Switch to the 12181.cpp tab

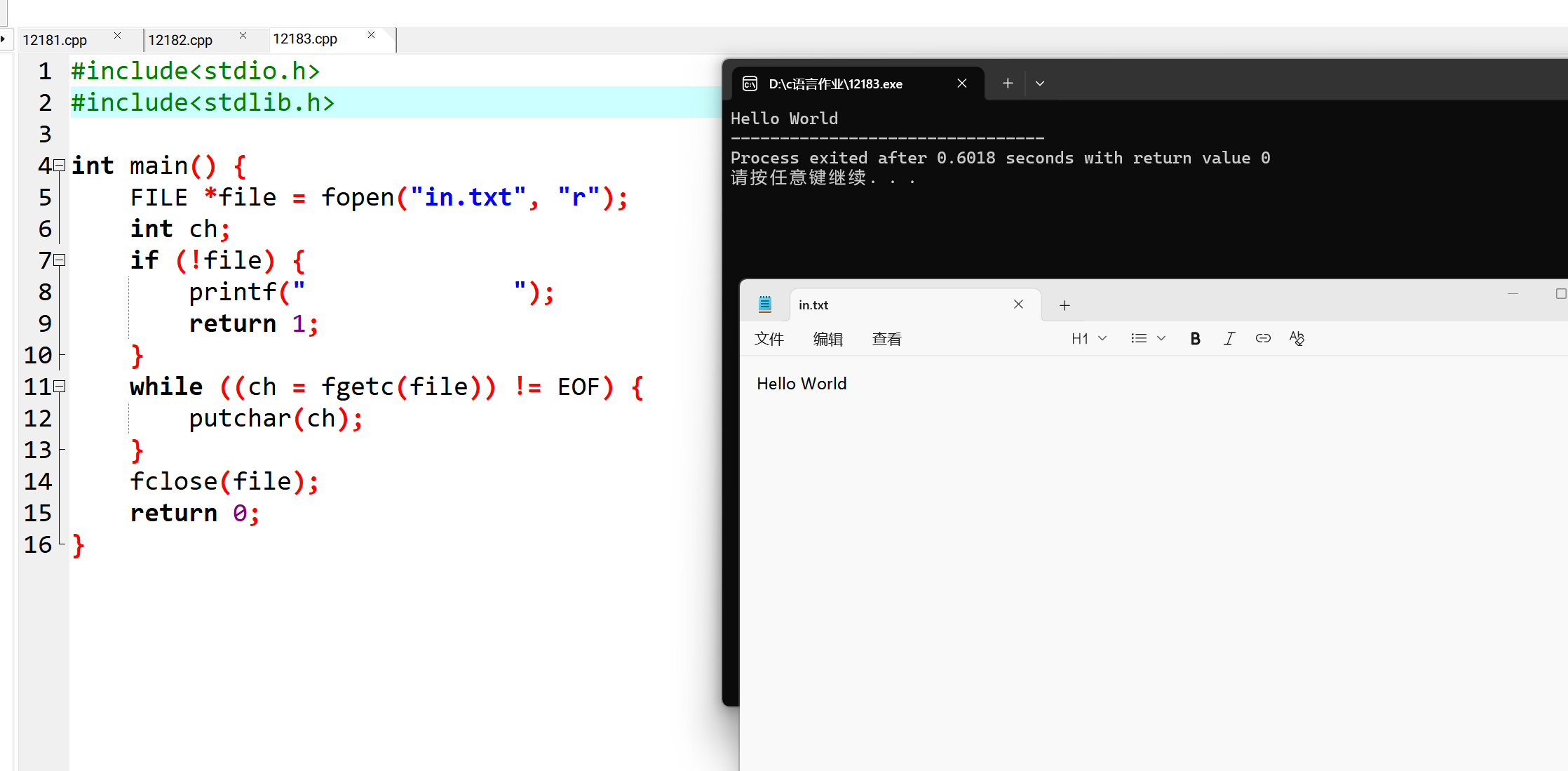click(55, 40)
